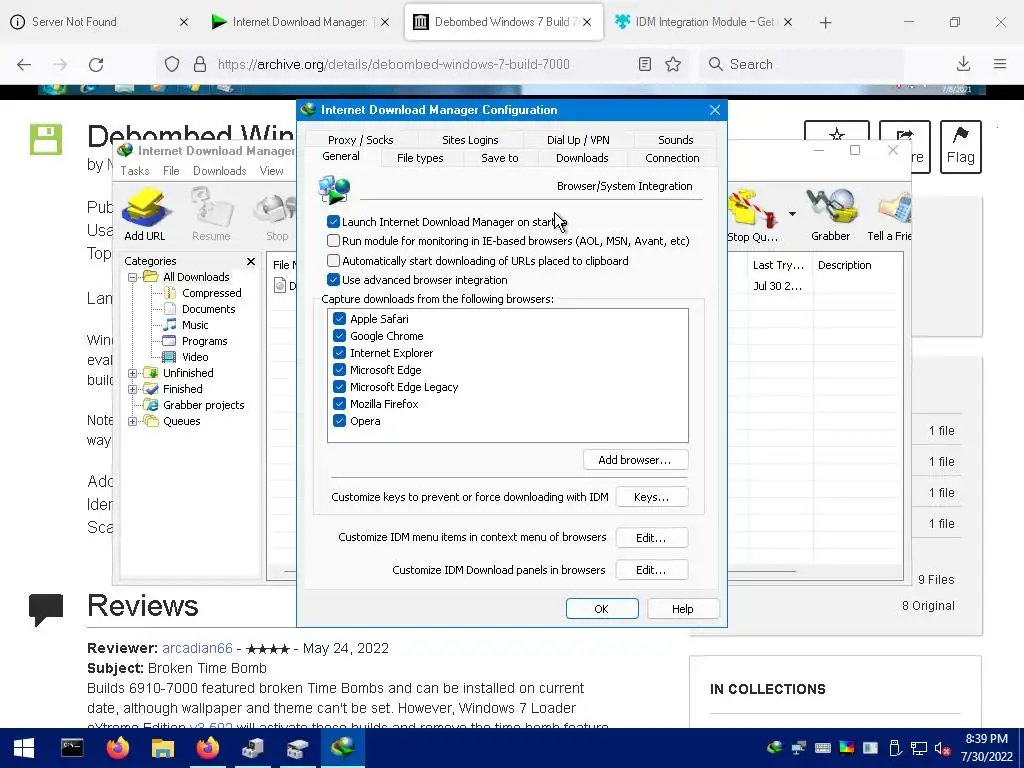Open Tasks menu in IDM window
1024x768 pixels.
point(135,171)
